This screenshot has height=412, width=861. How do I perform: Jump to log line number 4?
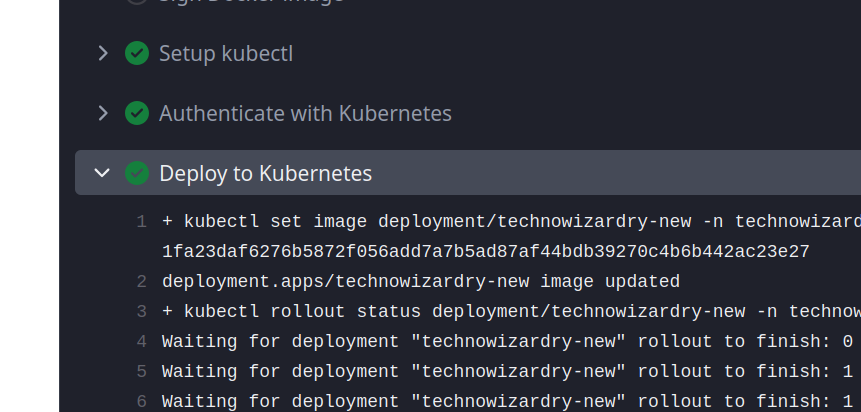coord(142,342)
